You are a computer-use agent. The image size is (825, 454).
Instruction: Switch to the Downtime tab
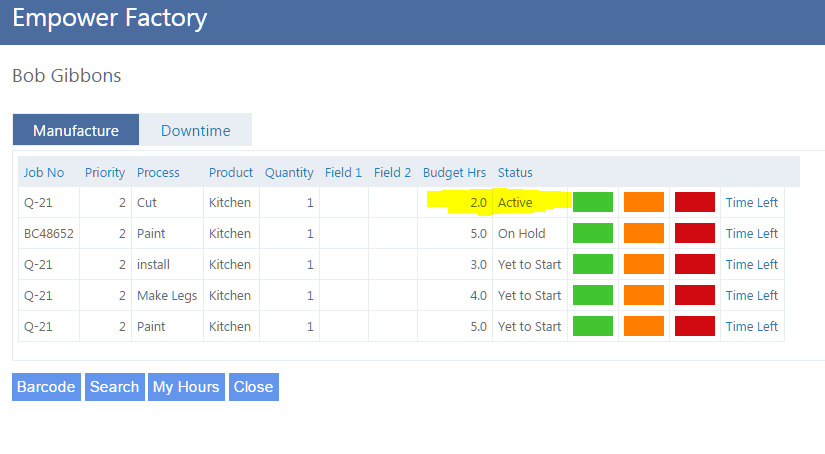tap(195, 131)
